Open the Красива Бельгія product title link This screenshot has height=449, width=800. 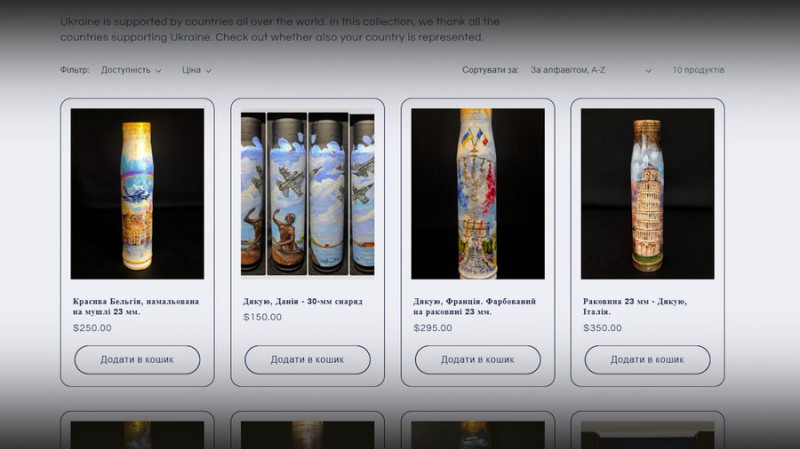coord(136,307)
